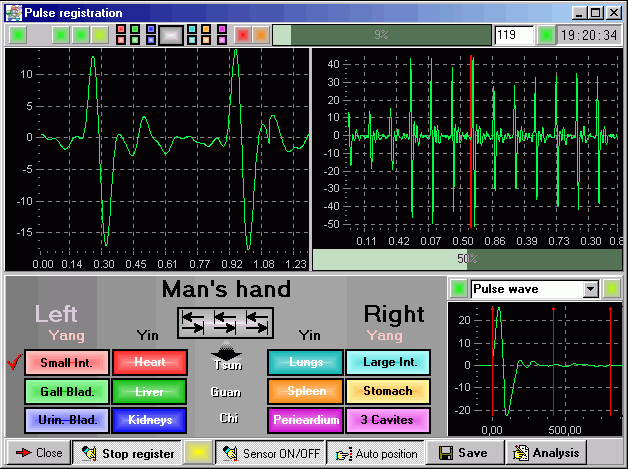
Task: Click green square directly left of yellow-green toolbar square
Action: [x=81, y=35]
